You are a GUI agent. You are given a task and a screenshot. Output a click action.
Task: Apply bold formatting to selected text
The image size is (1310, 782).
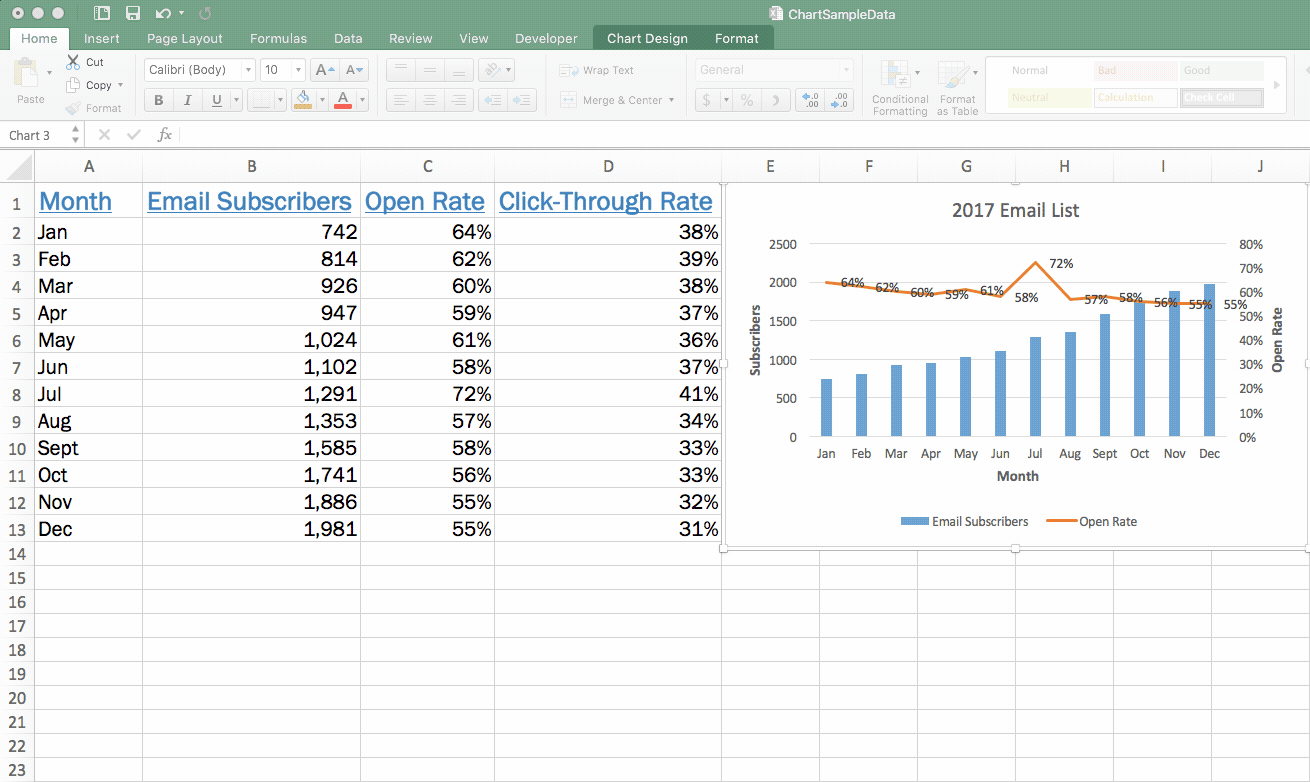pos(158,100)
